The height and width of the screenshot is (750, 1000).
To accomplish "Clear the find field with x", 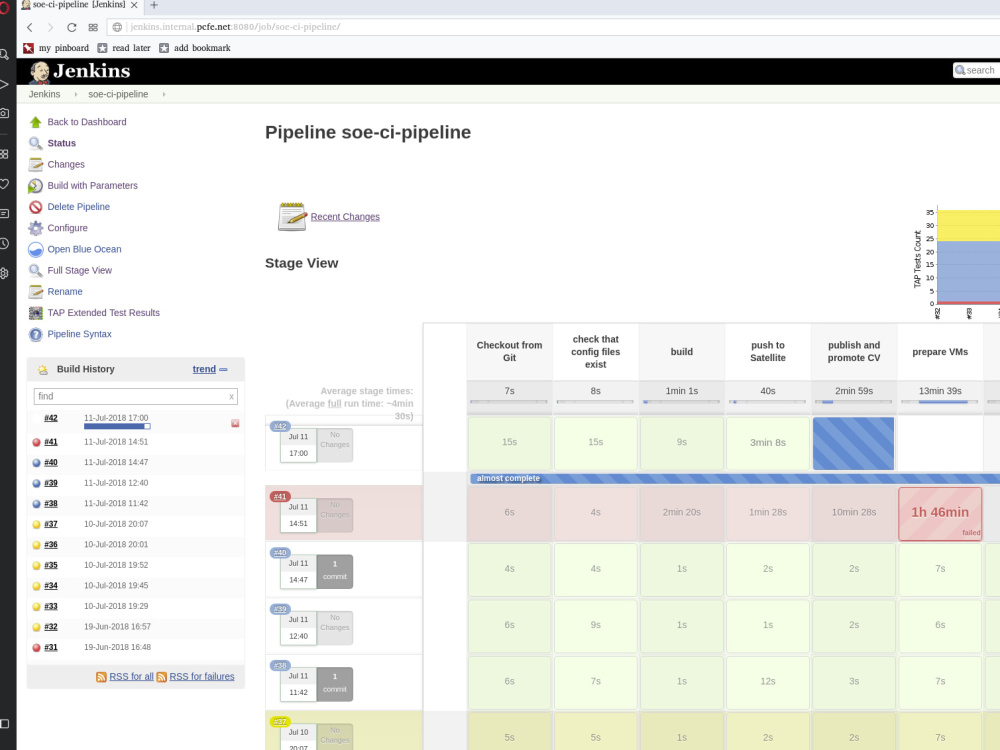I will click(232, 397).
